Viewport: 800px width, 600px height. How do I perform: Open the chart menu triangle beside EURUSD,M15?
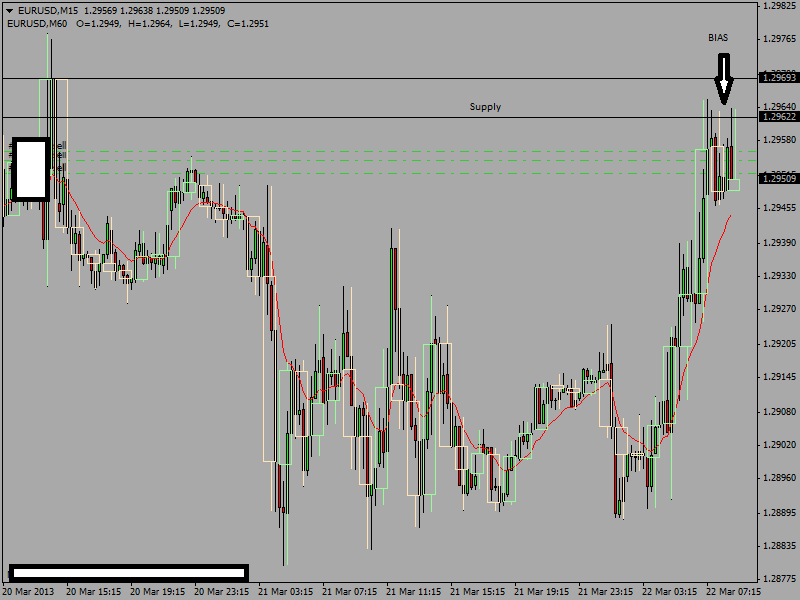click(10, 11)
